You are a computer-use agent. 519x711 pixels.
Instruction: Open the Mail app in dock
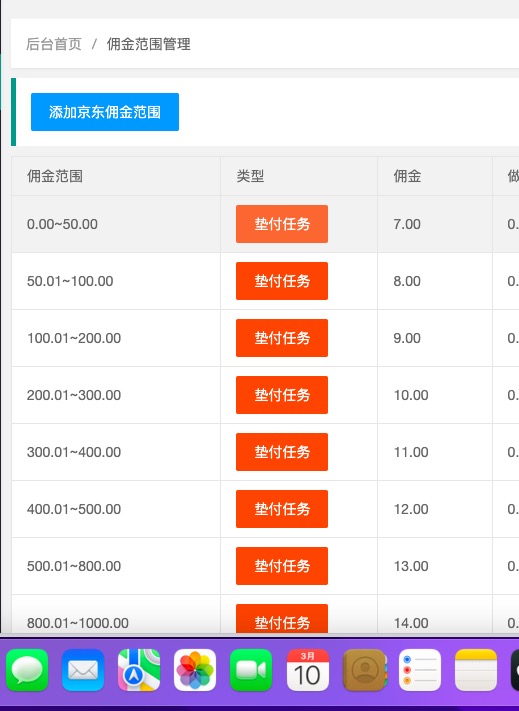coord(83,670)
